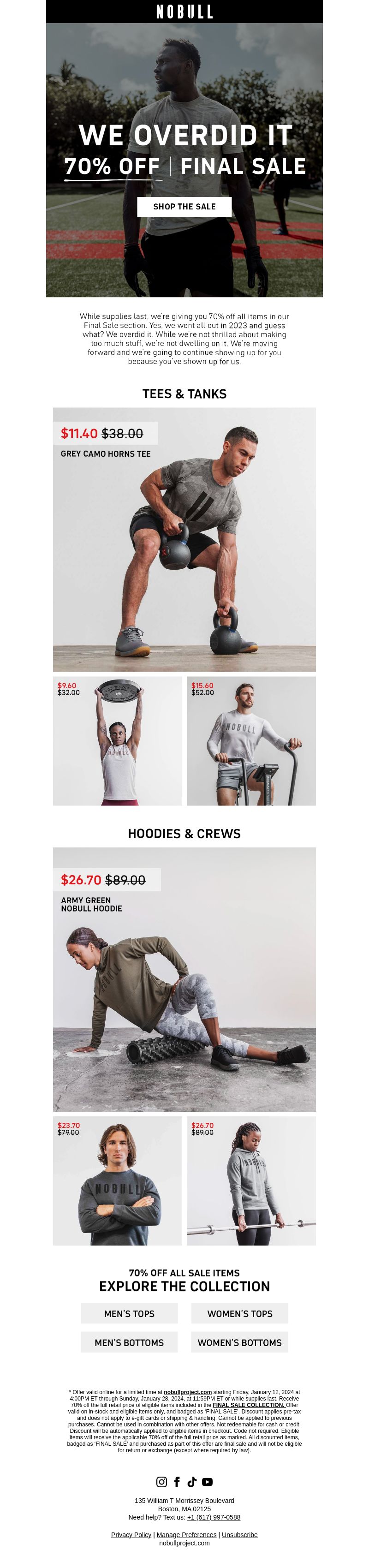Image resolution: width=369 pixels, height=1568 pixels.
Task: Follow the FINAL SALE COLLECTION link
Action: point(249,1405)
